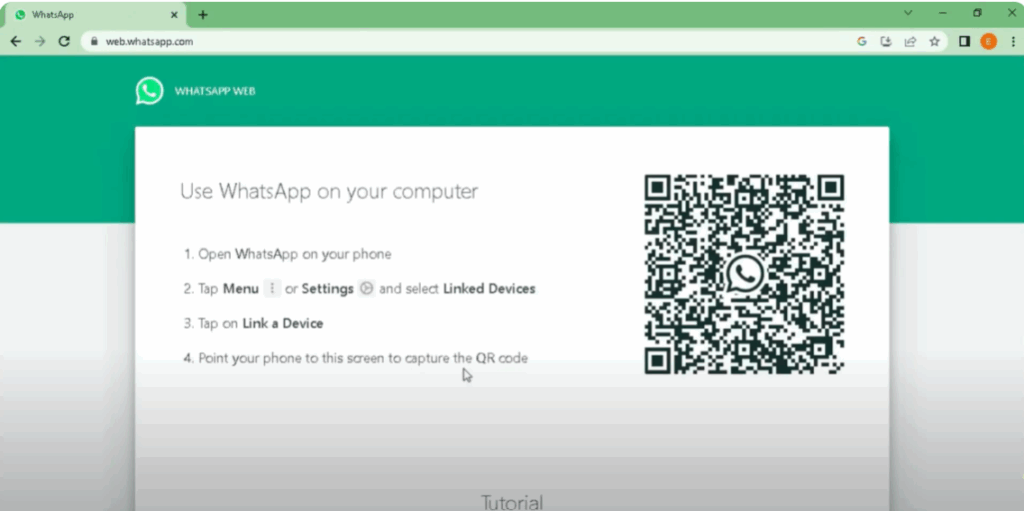This screenshot has height=511, width=1024.
Task: Click the Tutorial heading
Action: [x=512, y=502]
